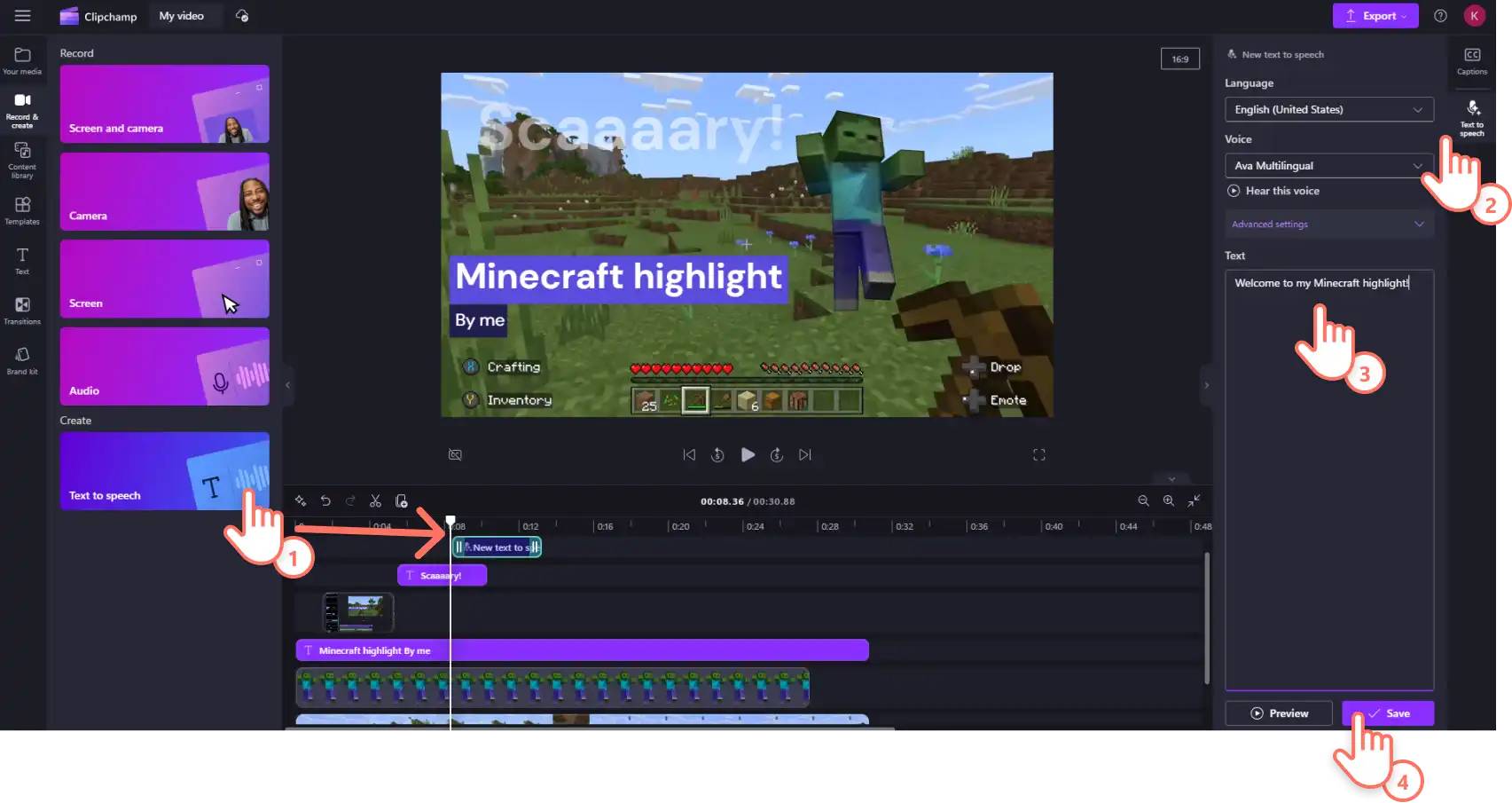Image resolution: width=1512 pixels, height=803 pixels.
Task: Click the Preview button
Action: pos(1279,713)
